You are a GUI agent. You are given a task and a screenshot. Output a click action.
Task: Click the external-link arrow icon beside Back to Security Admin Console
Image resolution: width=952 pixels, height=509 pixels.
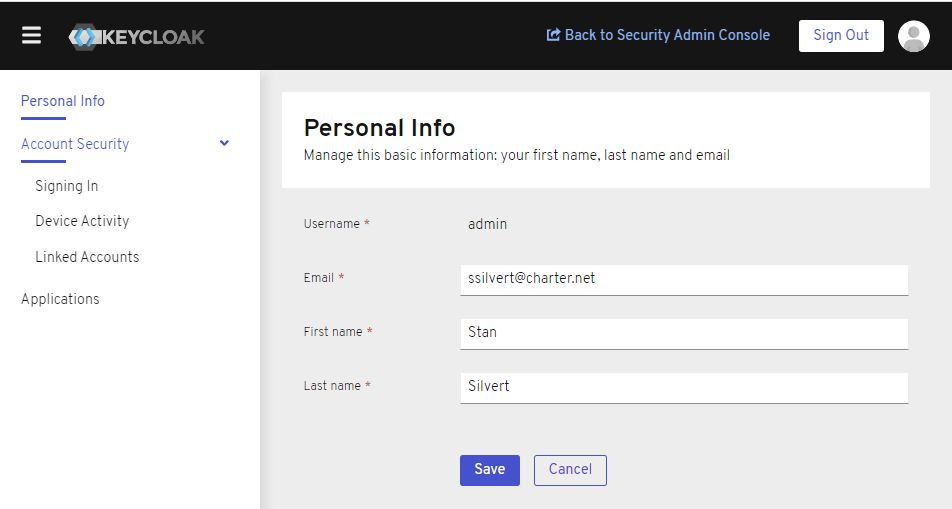[553, 35]
